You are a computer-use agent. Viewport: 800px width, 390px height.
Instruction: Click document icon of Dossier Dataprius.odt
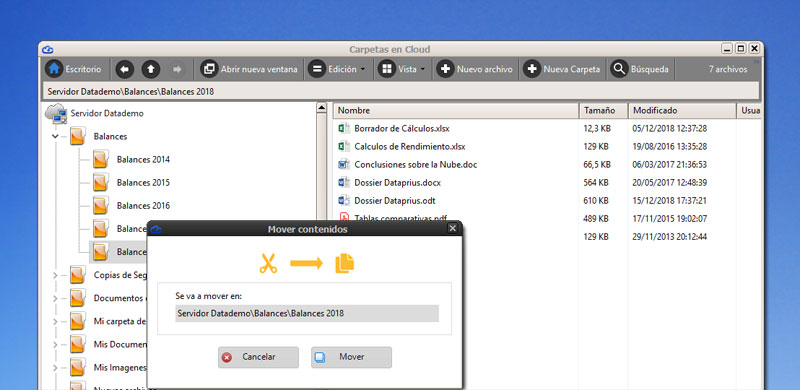coord(344,200)
